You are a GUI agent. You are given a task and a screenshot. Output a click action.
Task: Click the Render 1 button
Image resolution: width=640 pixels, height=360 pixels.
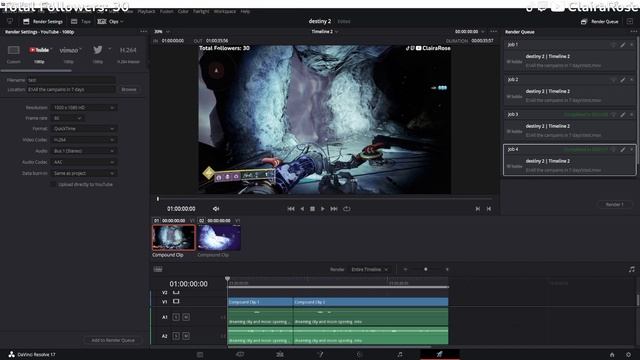point(614,204)
